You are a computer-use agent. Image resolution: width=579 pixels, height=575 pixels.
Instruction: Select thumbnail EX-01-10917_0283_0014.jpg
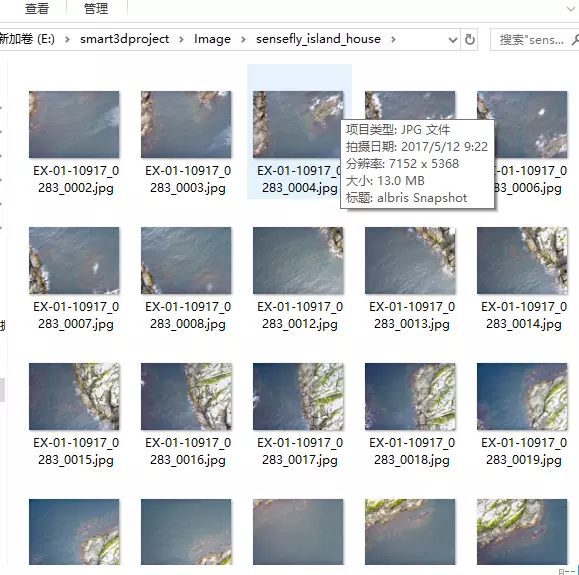pyautogui.click(x=522, y=260)
